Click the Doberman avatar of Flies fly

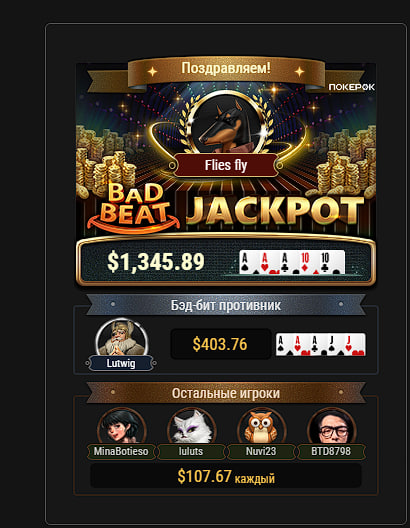click(226, 124)
